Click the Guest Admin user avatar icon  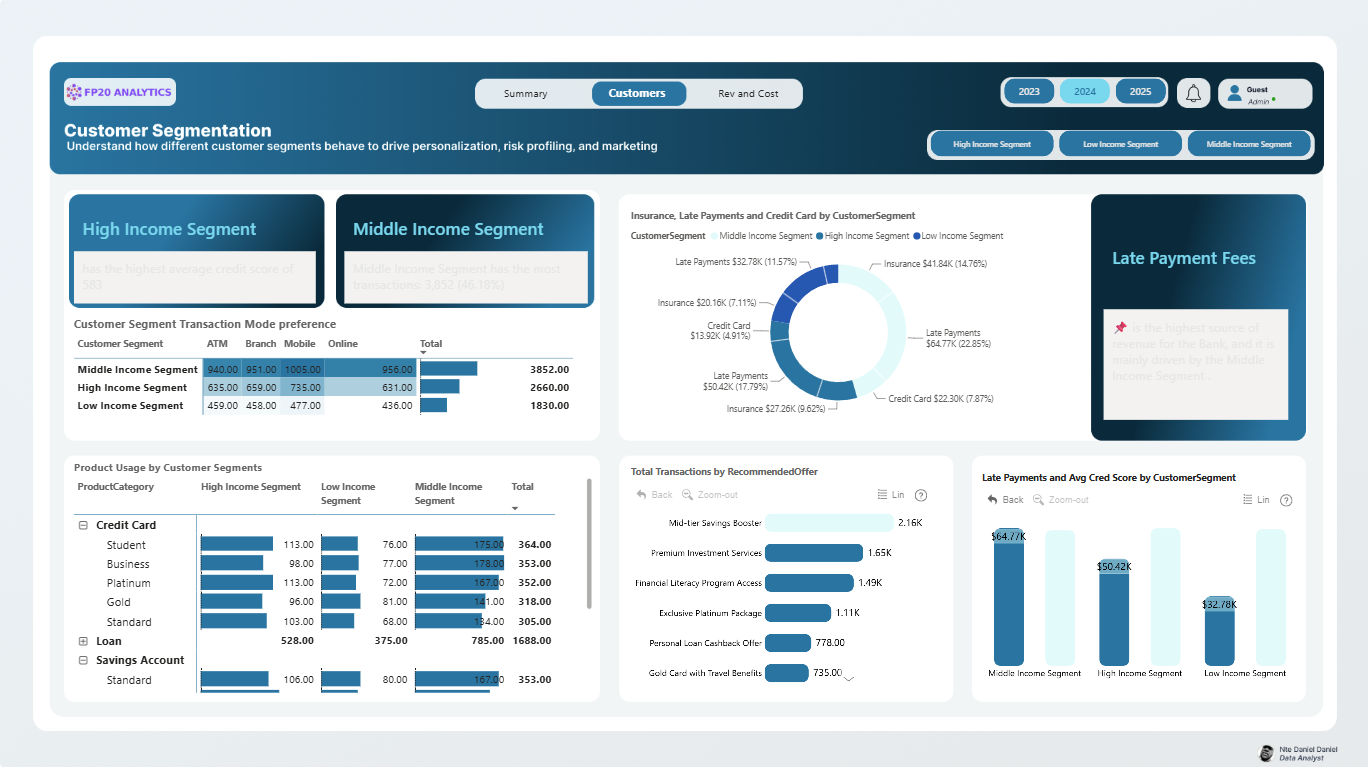point(1234,93)
